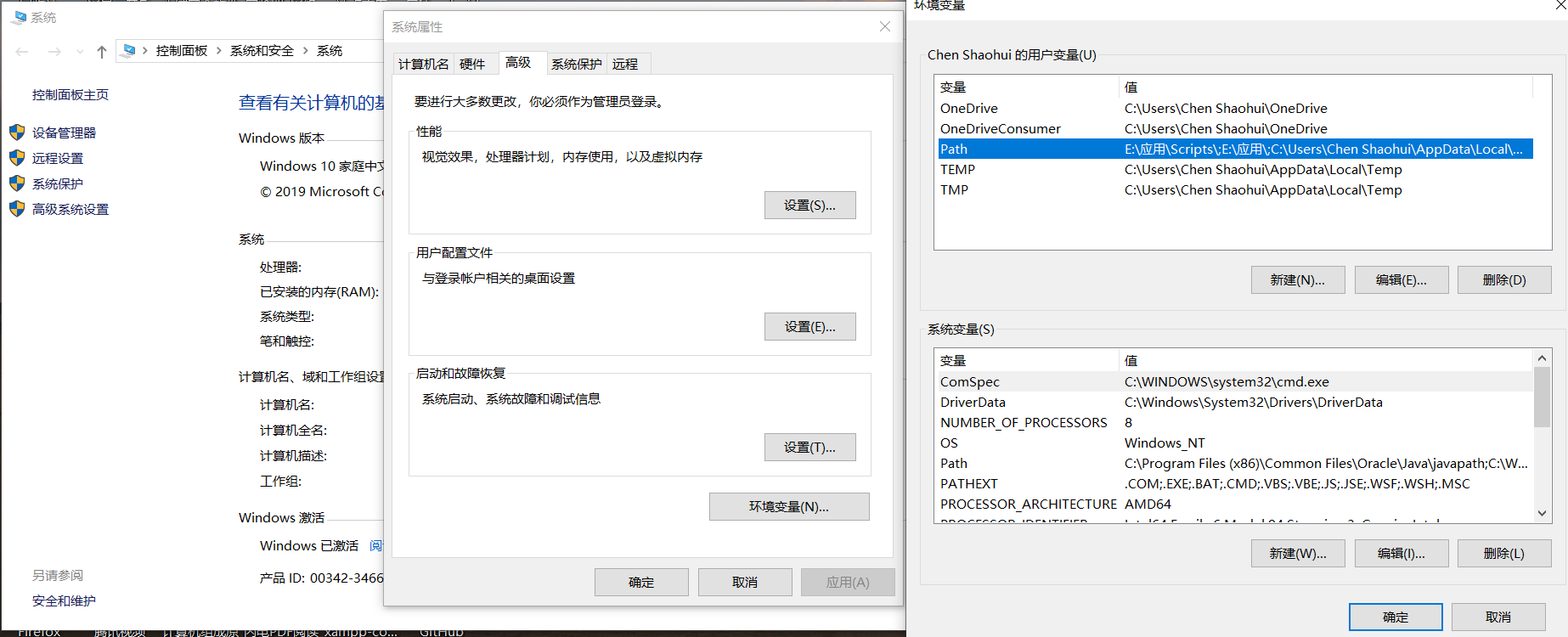This screenshot has height=637, width=1568.
Task: Click 设置(E) user profile settings button
Action: click(809, 326)
